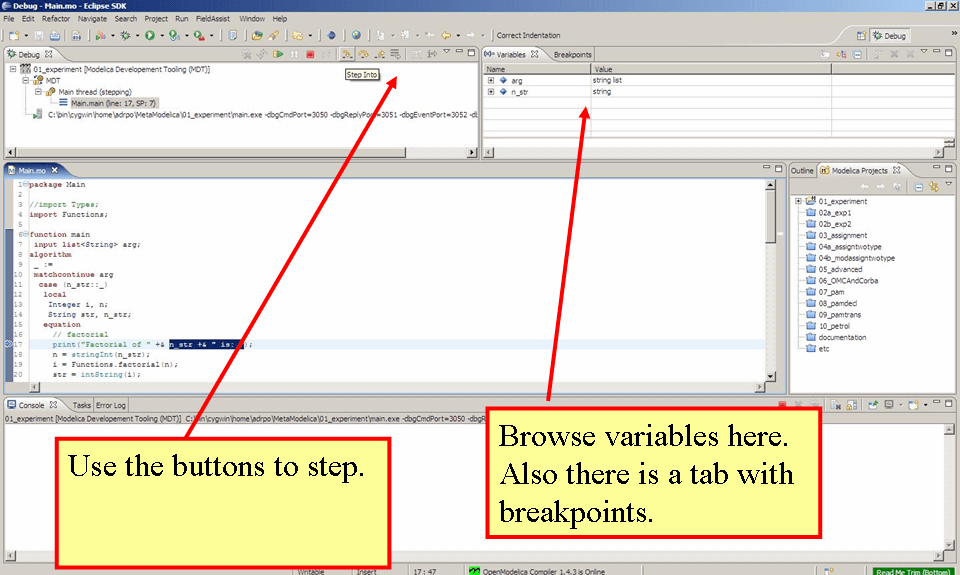The image size is (960, 575).
Task: Click the Debug bug icon in main toolbar
Action: click(x=125, y=35)
